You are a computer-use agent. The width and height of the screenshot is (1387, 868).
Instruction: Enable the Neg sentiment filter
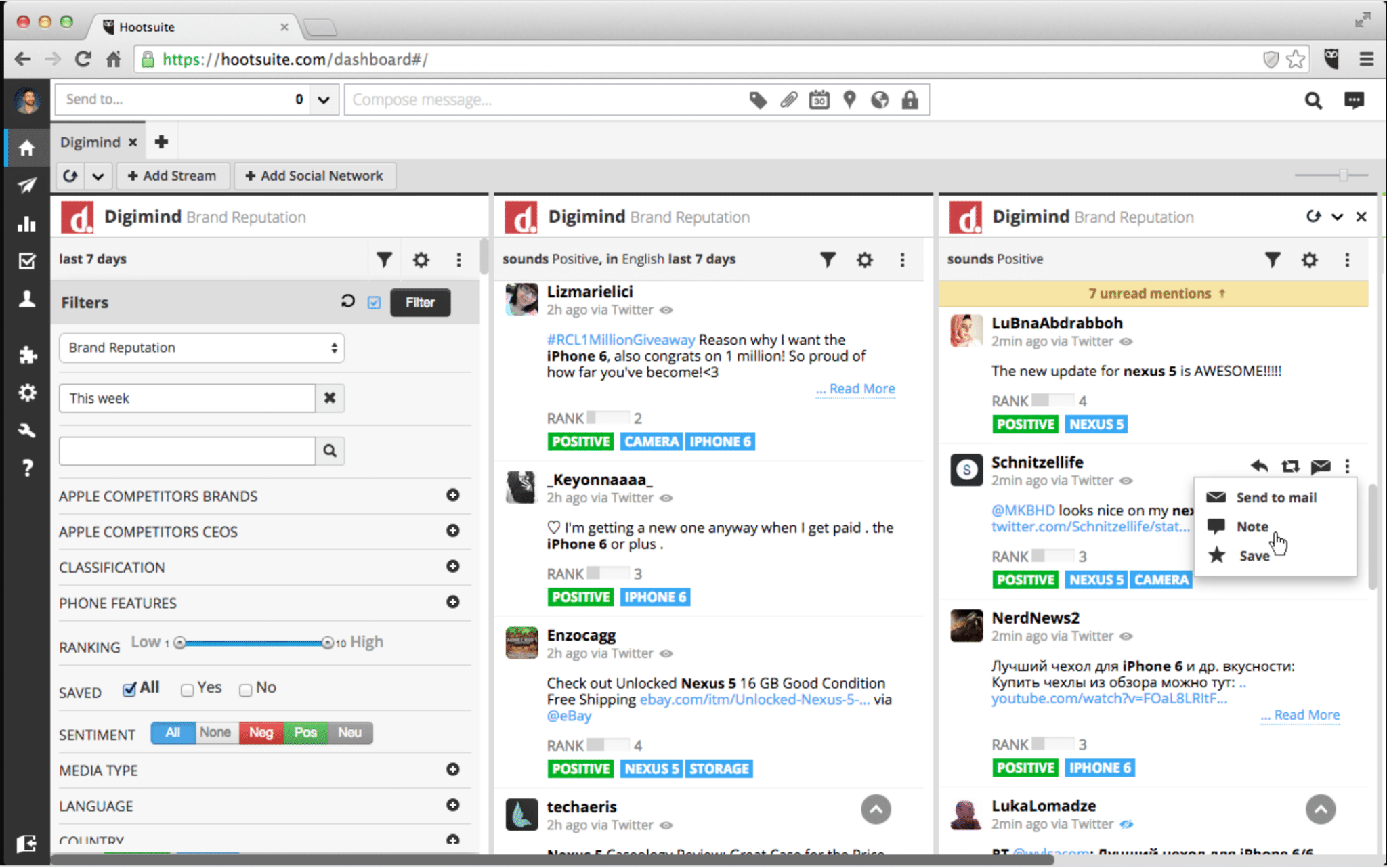261,732
